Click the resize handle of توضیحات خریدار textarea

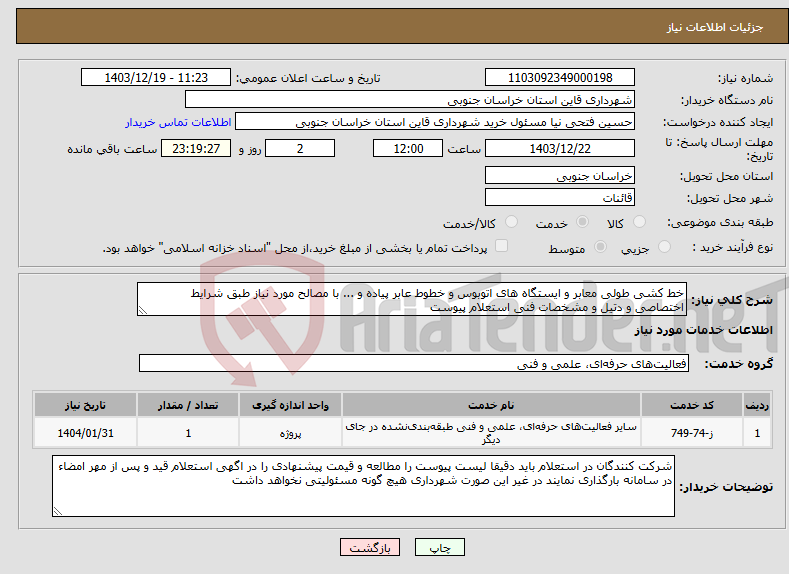pos(57,512)
